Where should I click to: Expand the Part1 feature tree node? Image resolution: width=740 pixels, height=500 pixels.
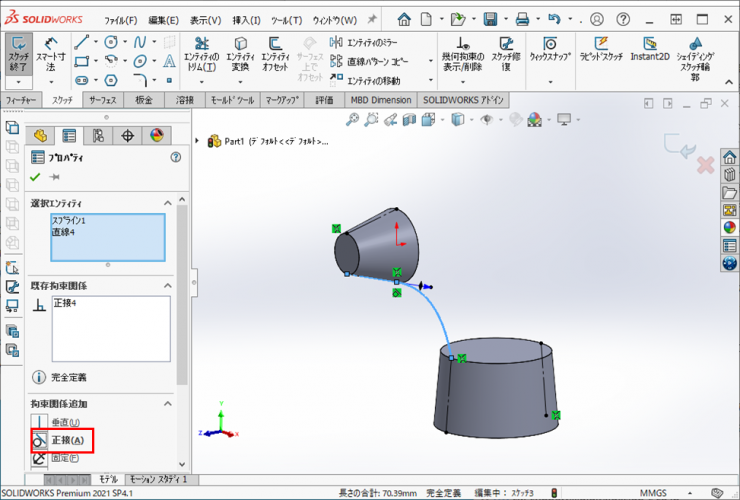[197, 141]
